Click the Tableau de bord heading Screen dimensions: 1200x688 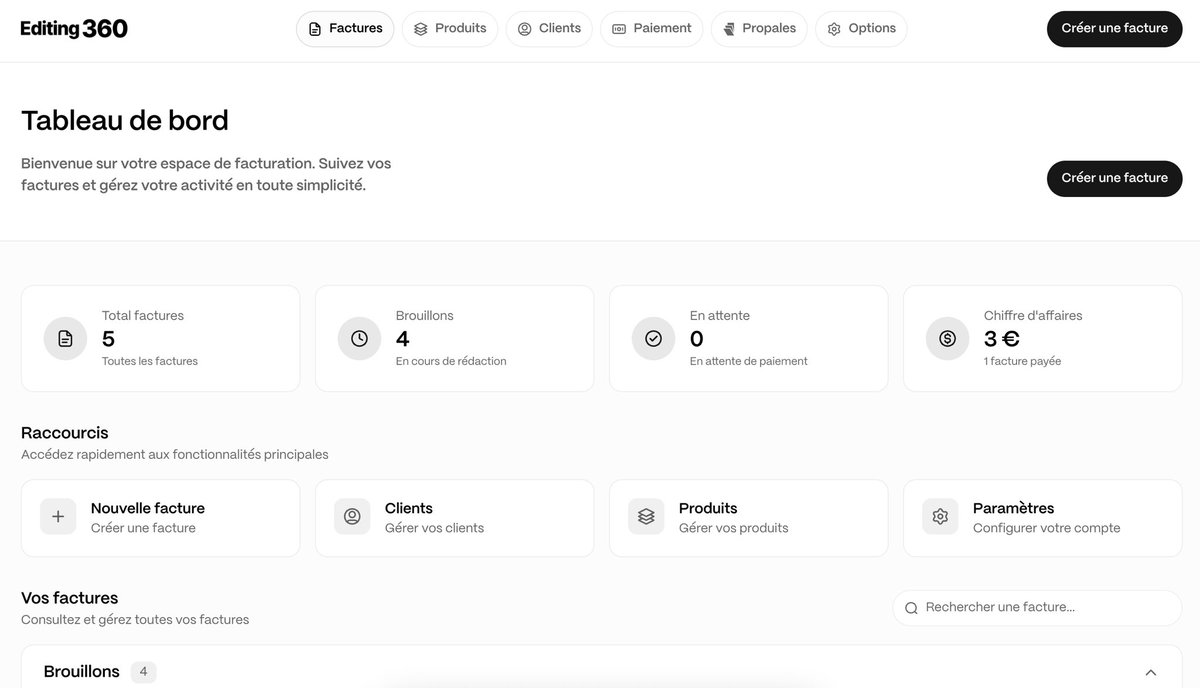click(x=125, y=121)
